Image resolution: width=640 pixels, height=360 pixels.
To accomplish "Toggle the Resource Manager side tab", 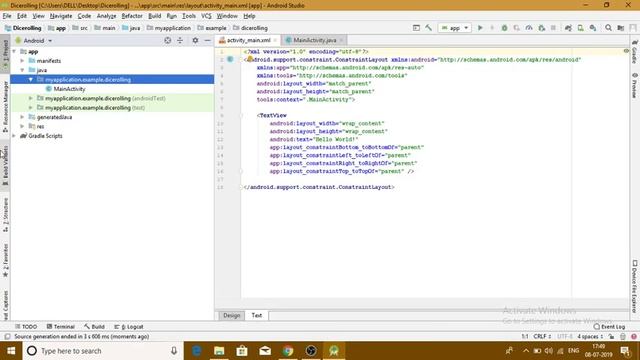I will [5, 106].
